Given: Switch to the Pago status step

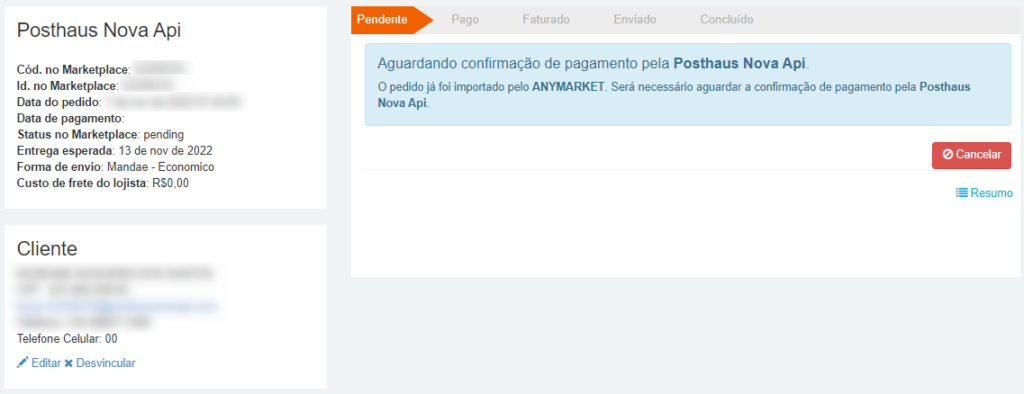Looking at the screenshot, I should (465, 20).
